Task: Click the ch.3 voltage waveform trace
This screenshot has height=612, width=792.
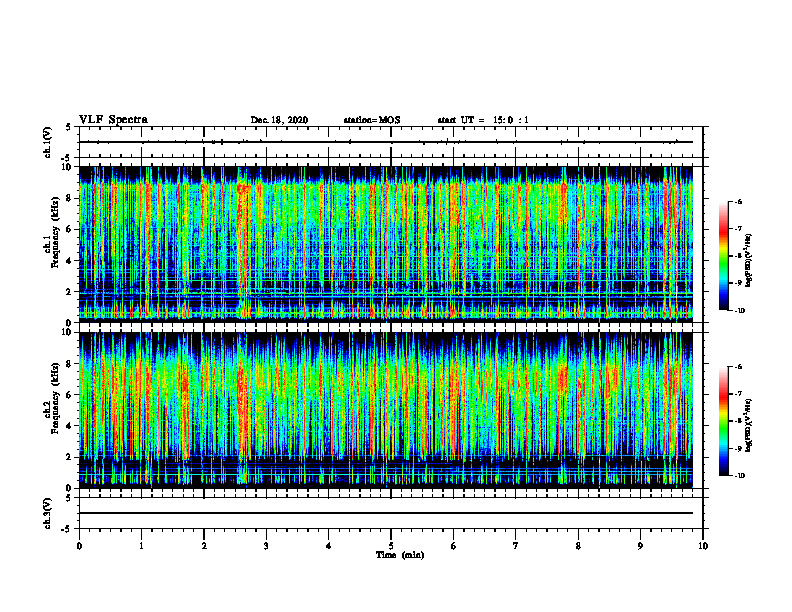Action: click(x=386, y=513)
